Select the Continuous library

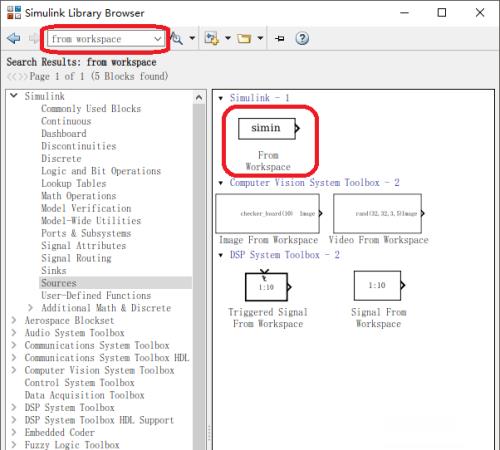66,121
